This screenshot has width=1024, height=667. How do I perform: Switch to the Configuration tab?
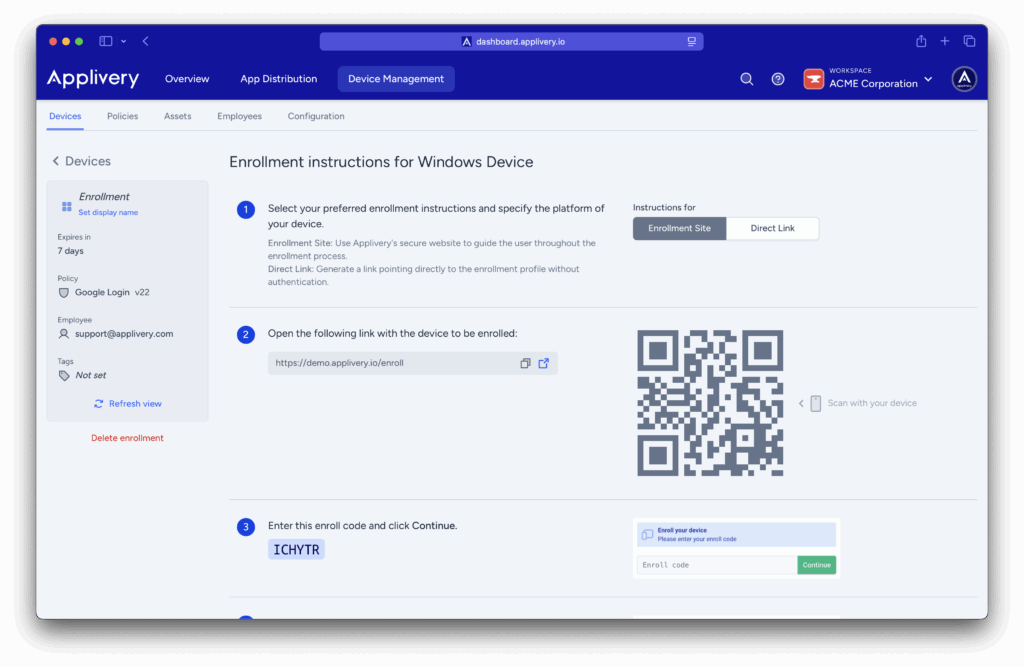[x=316, y=116]
